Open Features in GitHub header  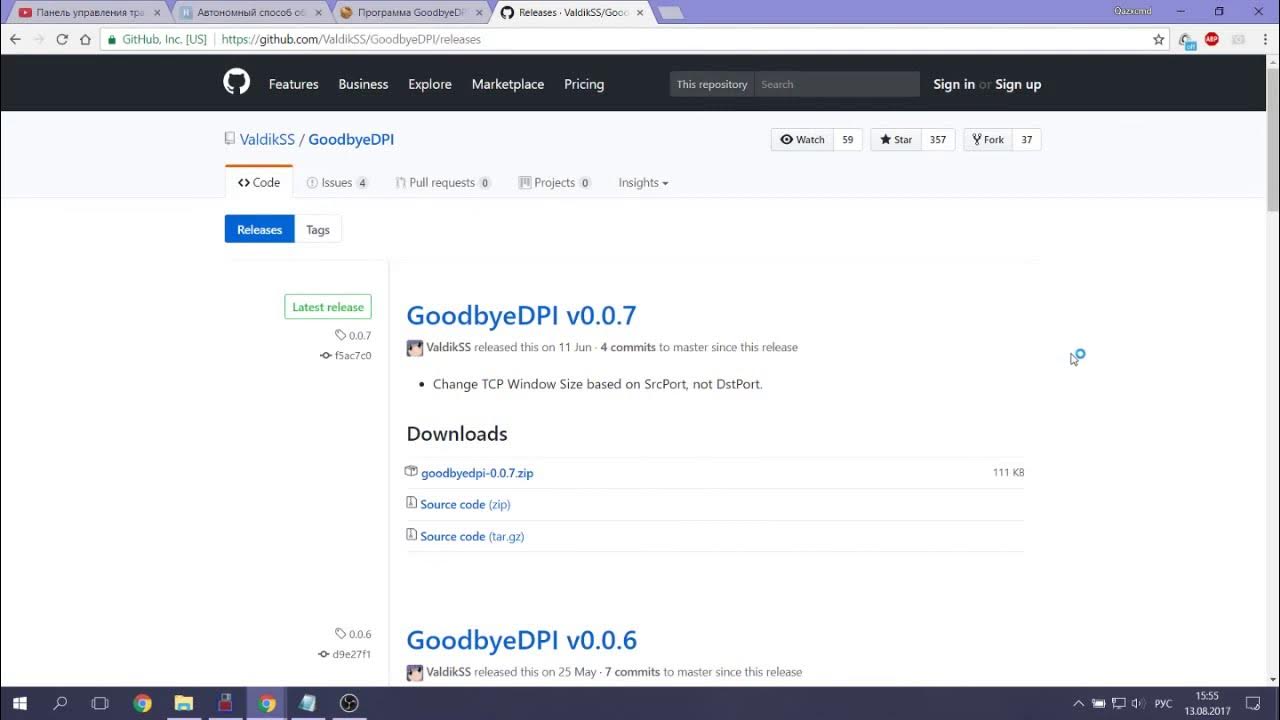(293, 84)
